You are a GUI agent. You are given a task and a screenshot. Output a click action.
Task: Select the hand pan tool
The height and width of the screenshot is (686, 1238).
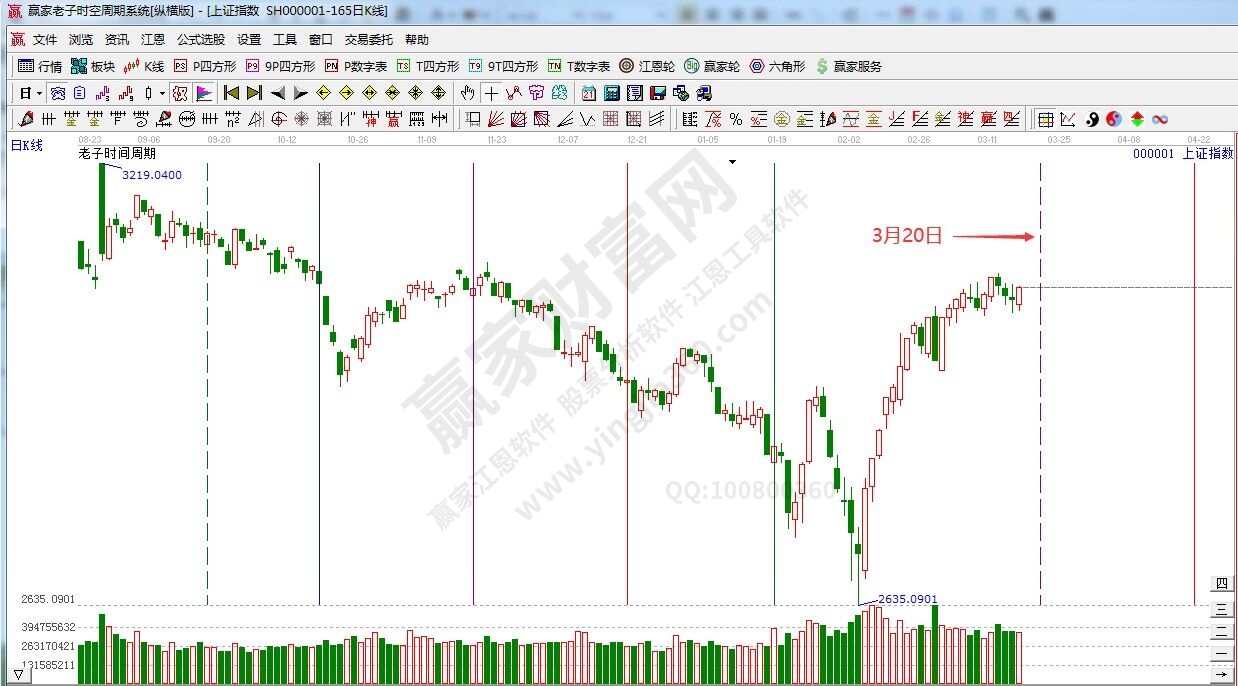[467, 93]
